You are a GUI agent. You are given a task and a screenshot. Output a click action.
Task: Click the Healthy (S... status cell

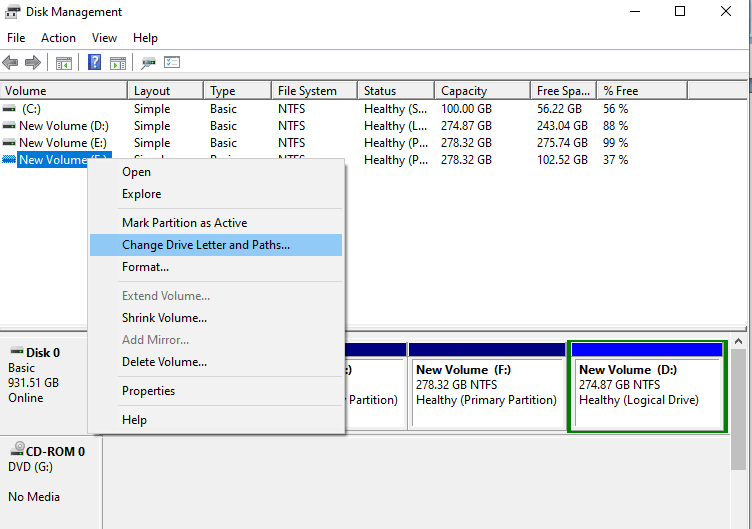coord(395,109)
